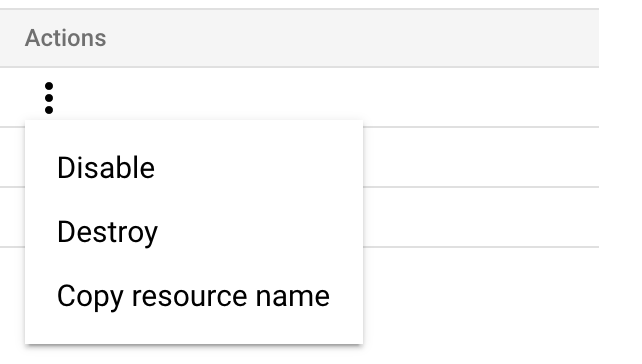This screenshot has width=642, height=364.
Task: Pick the last popup item, Copy resource name
Action: pos(194,296)
